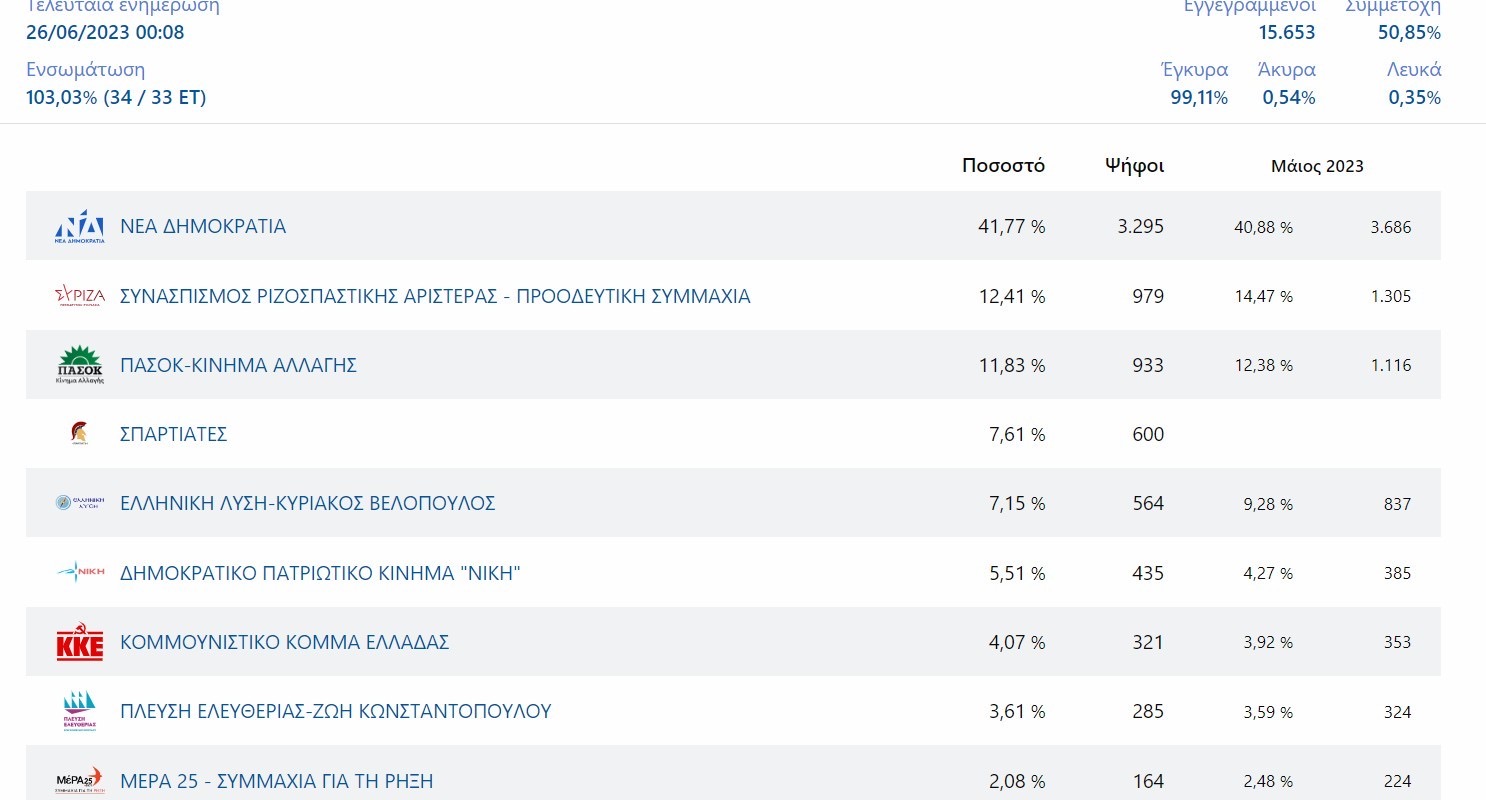Click KKE percentage 4,07 %
This screenshot has width=1486, height=800.
tap(1016, 642)
